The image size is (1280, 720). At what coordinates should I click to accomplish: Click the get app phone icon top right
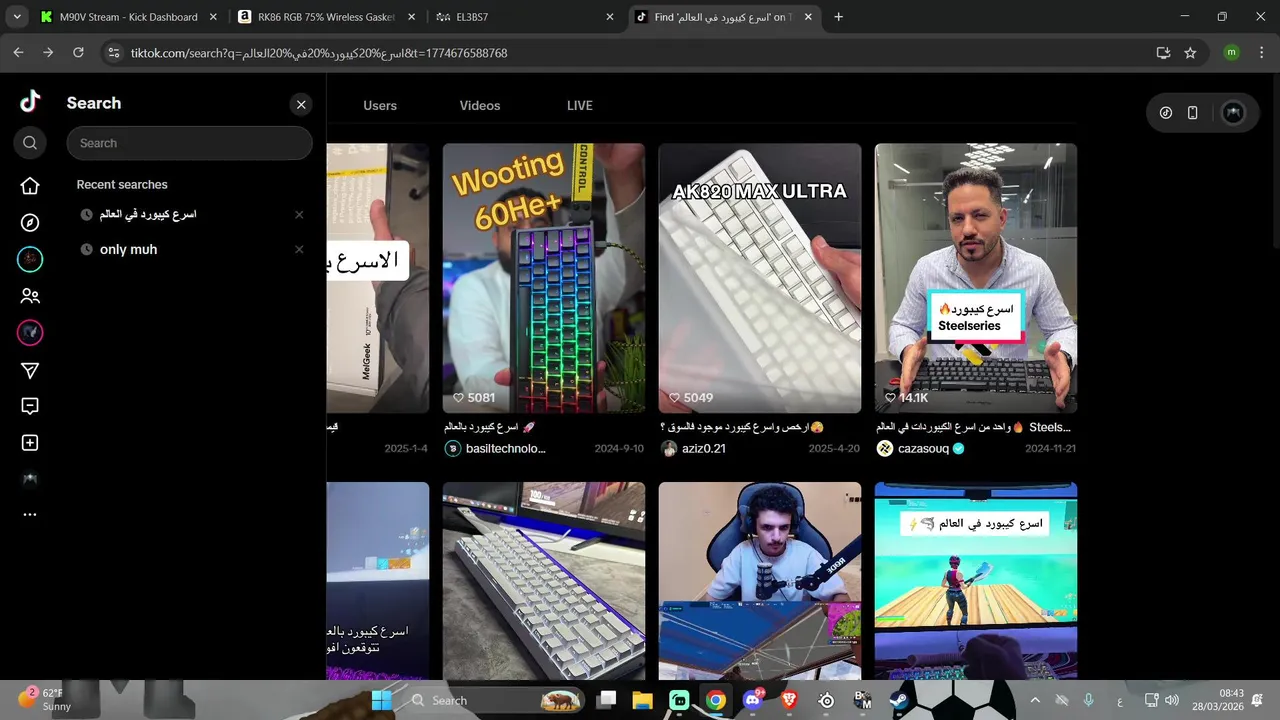[x=1192, y=113]
